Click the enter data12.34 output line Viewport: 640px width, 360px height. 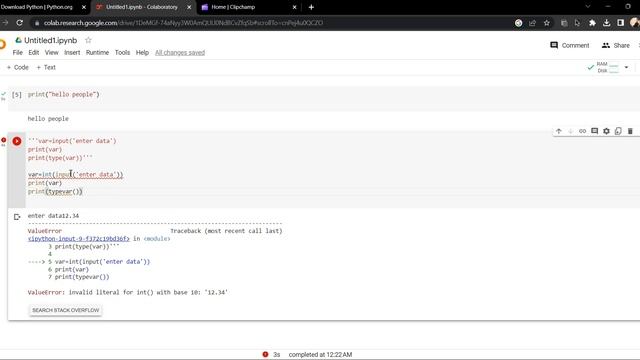(x=53, y=216)
